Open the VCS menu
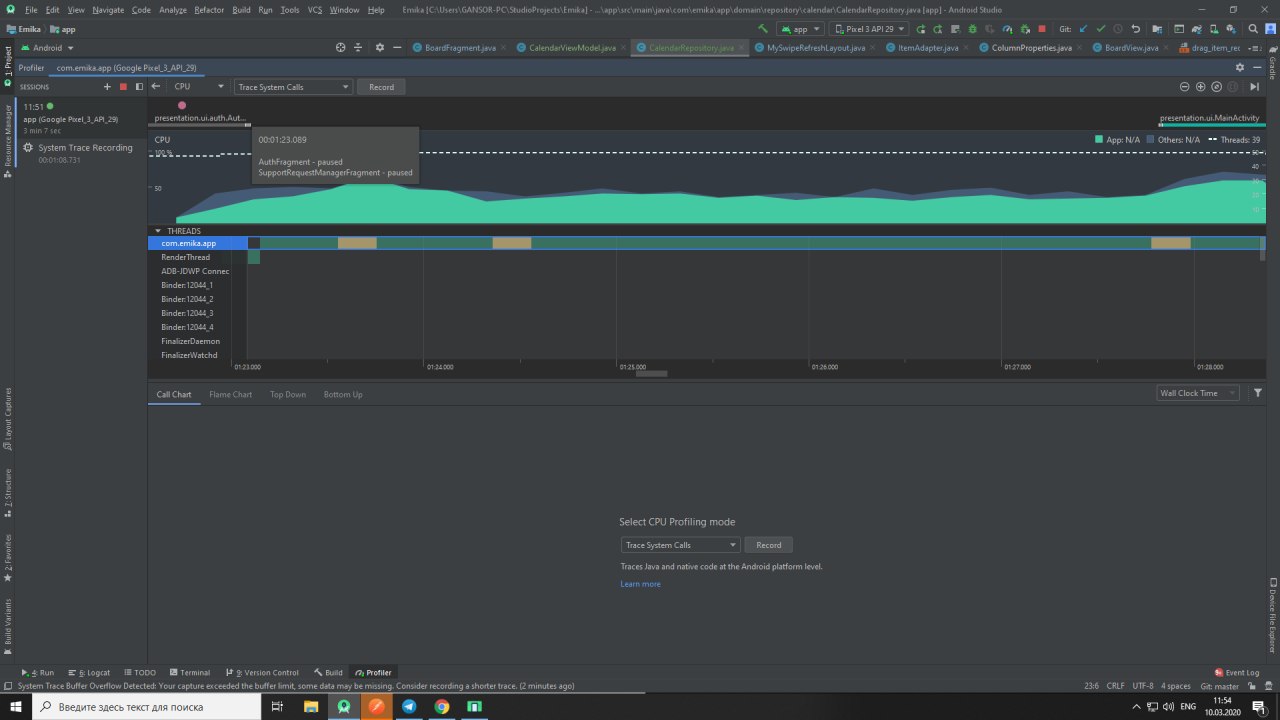This screenshot has width=1280, height=720. [315, 9]
